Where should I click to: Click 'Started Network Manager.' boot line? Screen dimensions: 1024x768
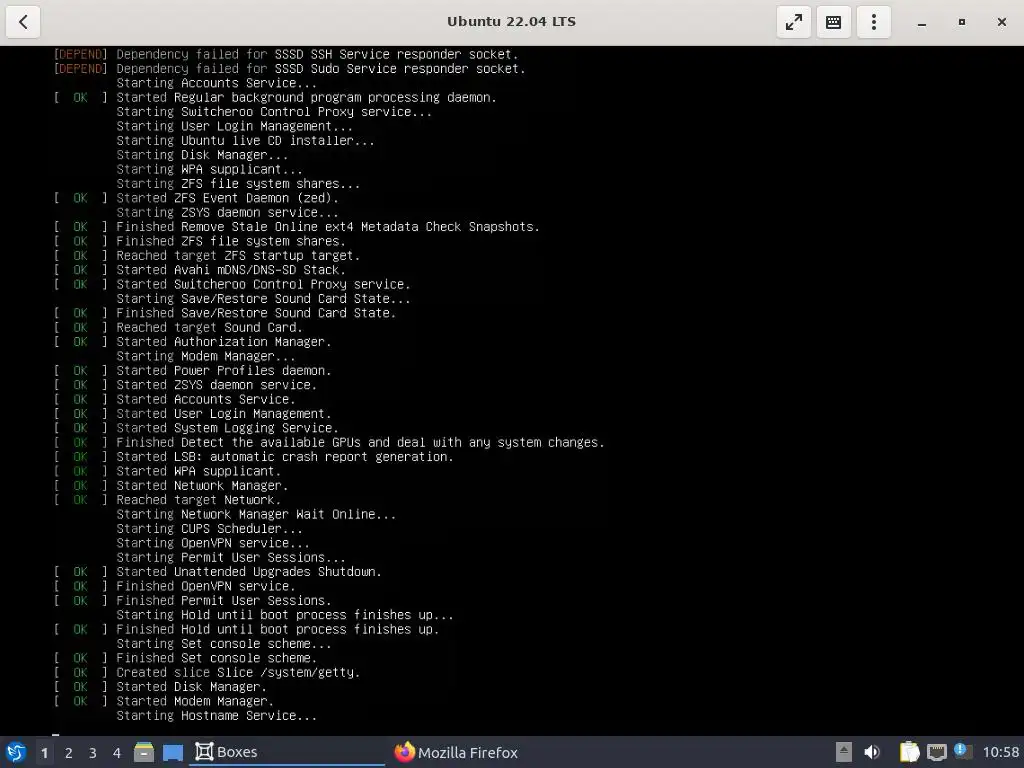pos(202,486)
